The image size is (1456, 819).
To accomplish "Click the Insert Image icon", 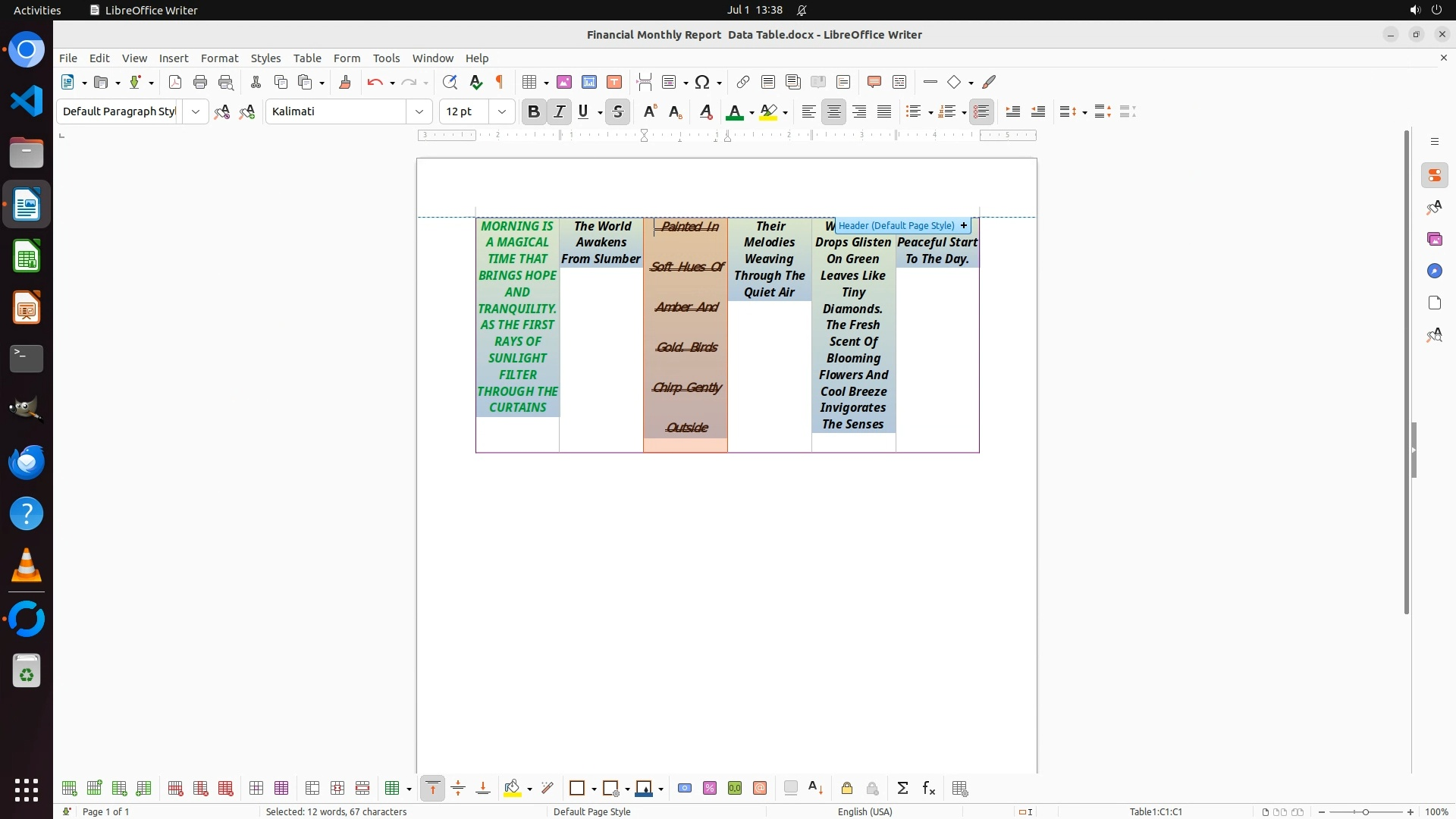I will pos(564,82).
